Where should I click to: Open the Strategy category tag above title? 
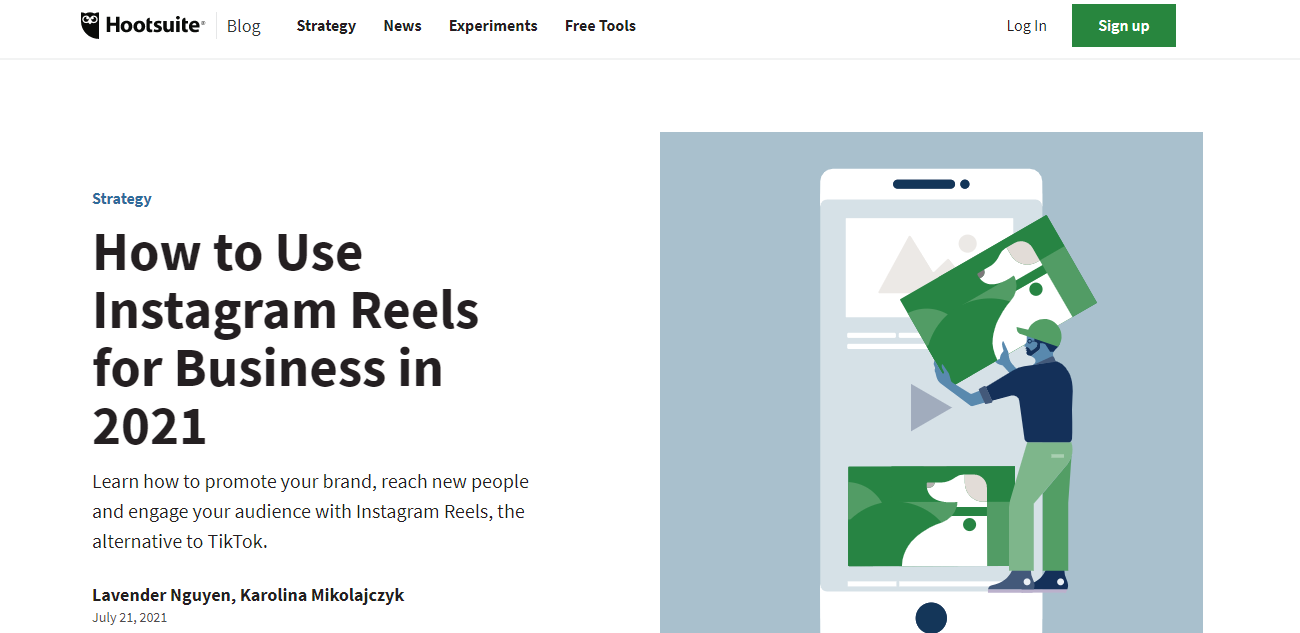pyautogui.click(x=122, y=198)
